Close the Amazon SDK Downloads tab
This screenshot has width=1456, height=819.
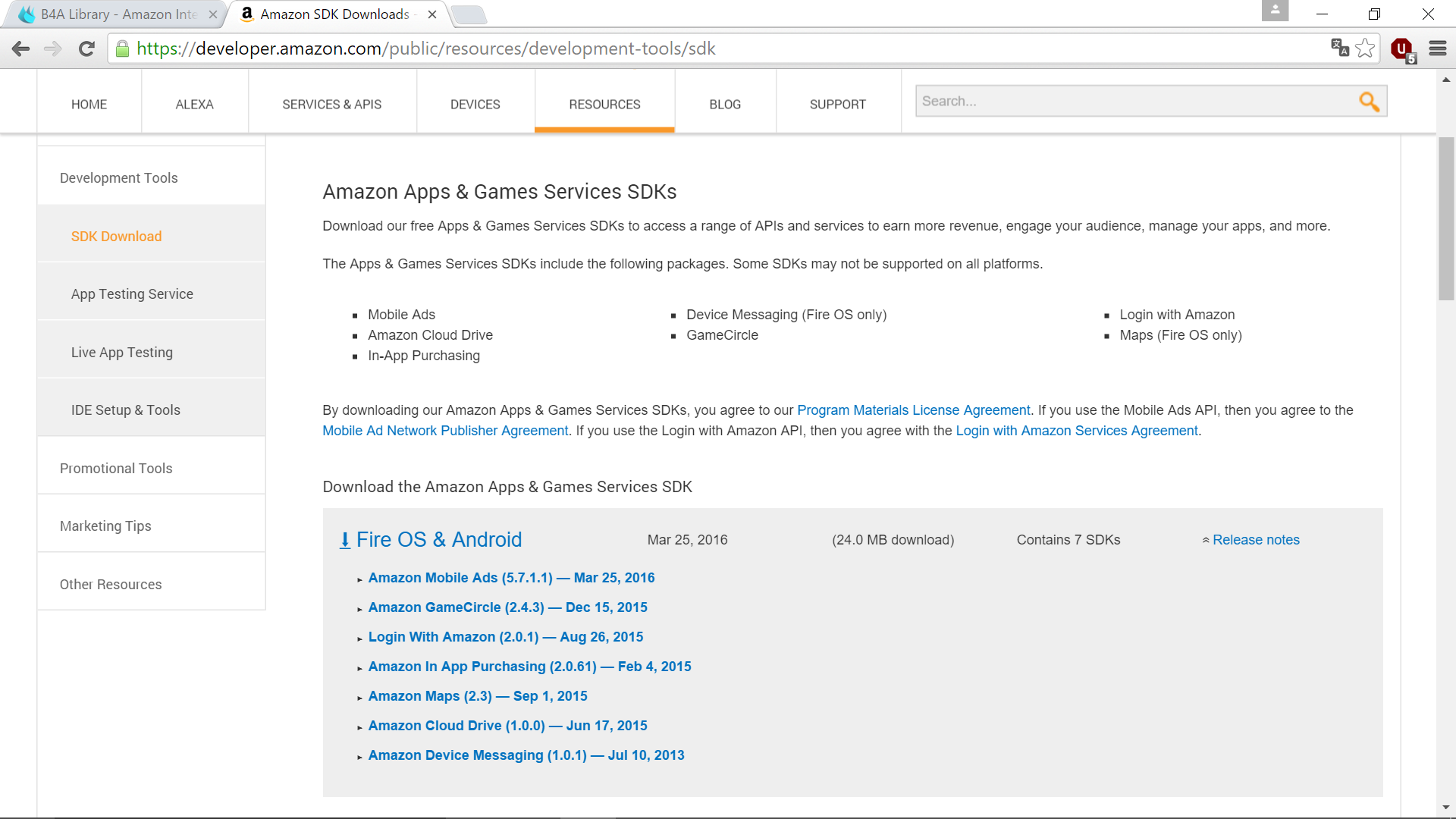coord(432,14)
